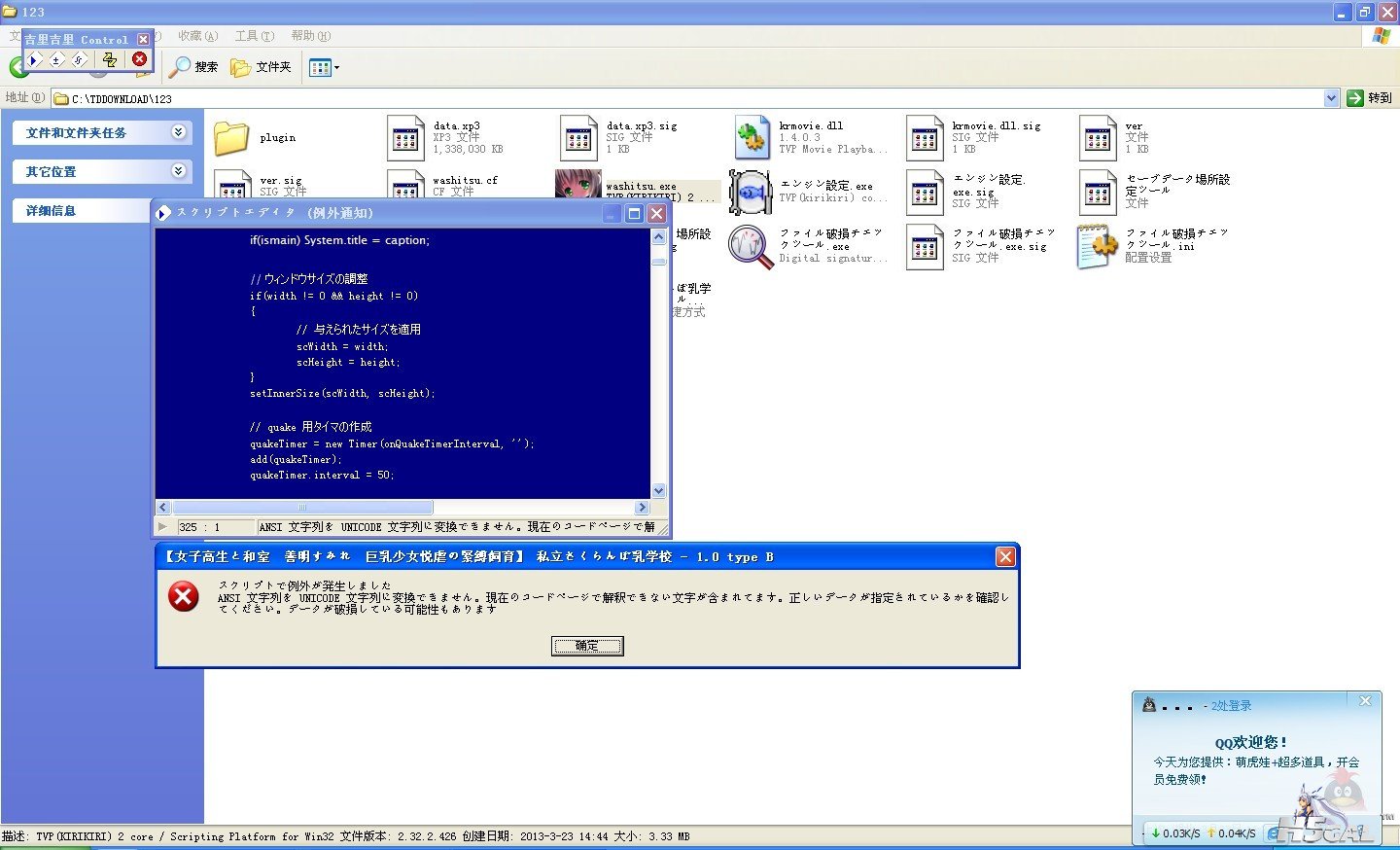Open the 收藏(A) Favorites menu
Viewport: 1400px width, 850px height.
[197, 36]
